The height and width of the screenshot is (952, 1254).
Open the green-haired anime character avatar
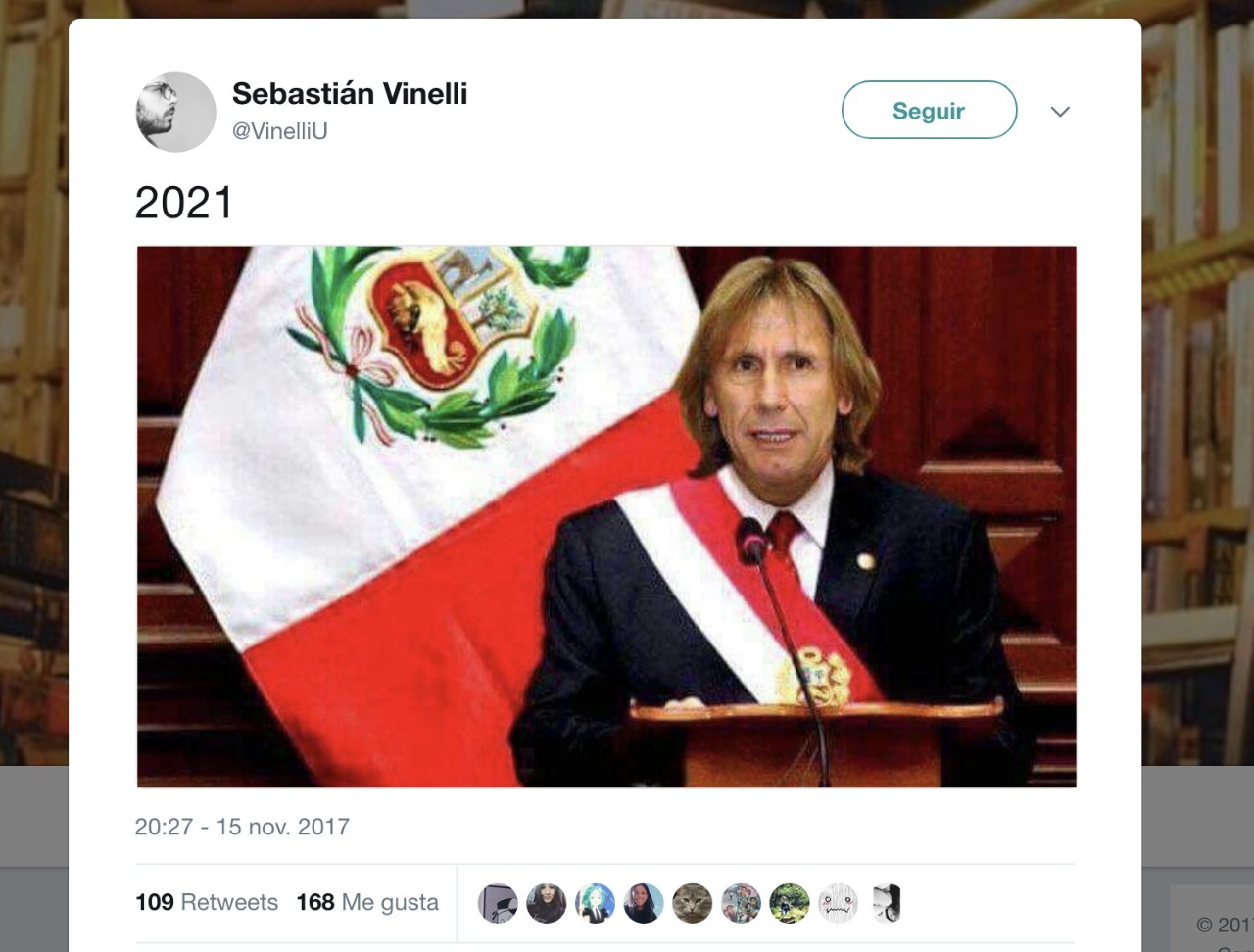pyautogui.click(x=595, y=903)
